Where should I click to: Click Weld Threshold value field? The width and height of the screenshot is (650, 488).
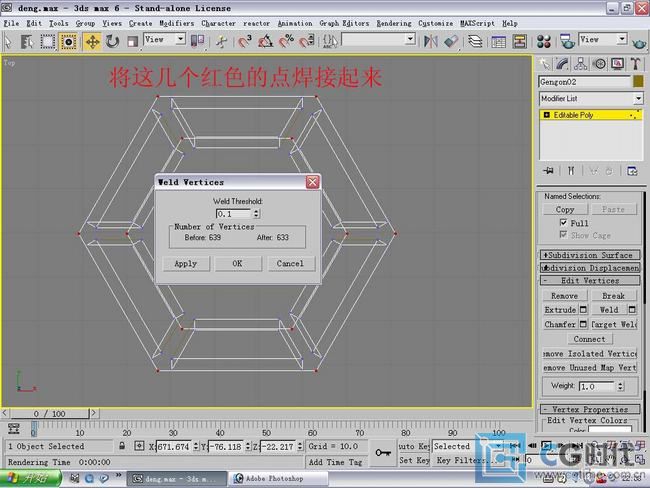pos(234,214)
